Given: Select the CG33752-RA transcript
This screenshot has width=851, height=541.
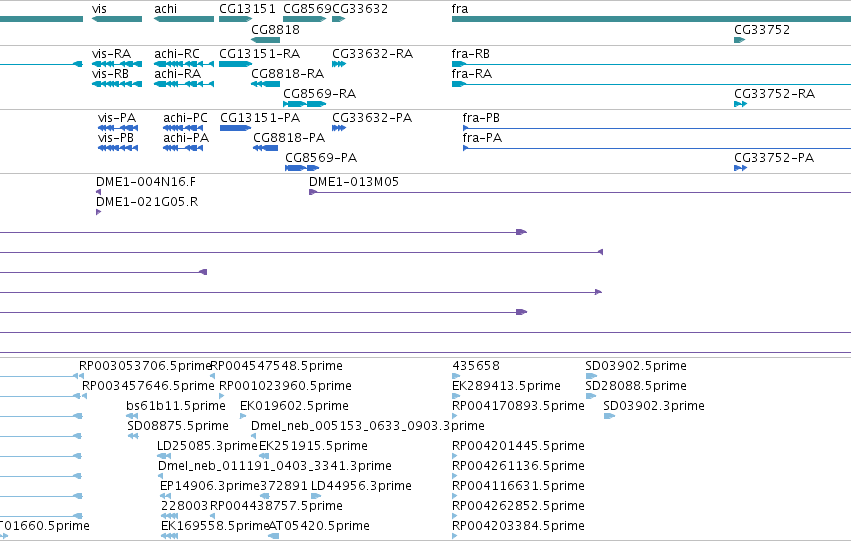Looking at the screenshot, I should coord(740,104).
